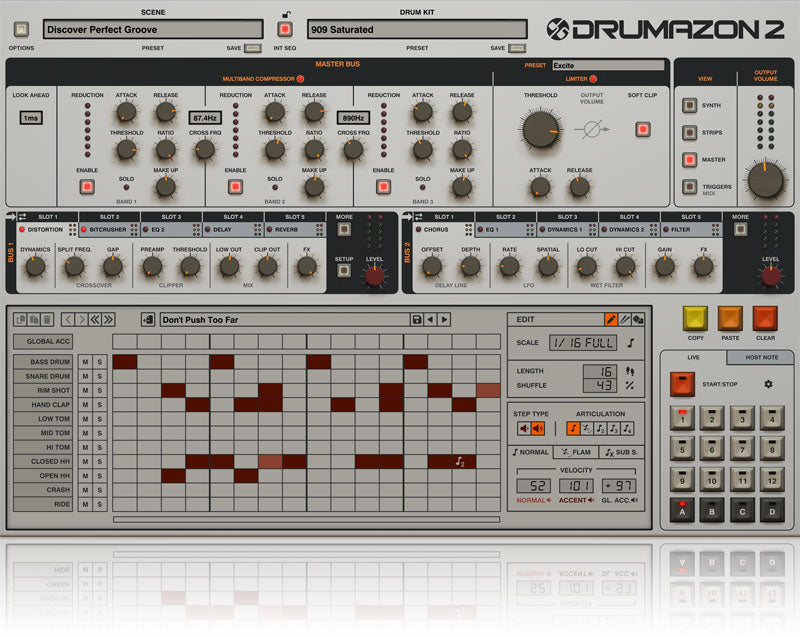This screenshot has width=800, height=637.
Task: Toggle the Limiter power LED
Action: click(x=593, y=79)
